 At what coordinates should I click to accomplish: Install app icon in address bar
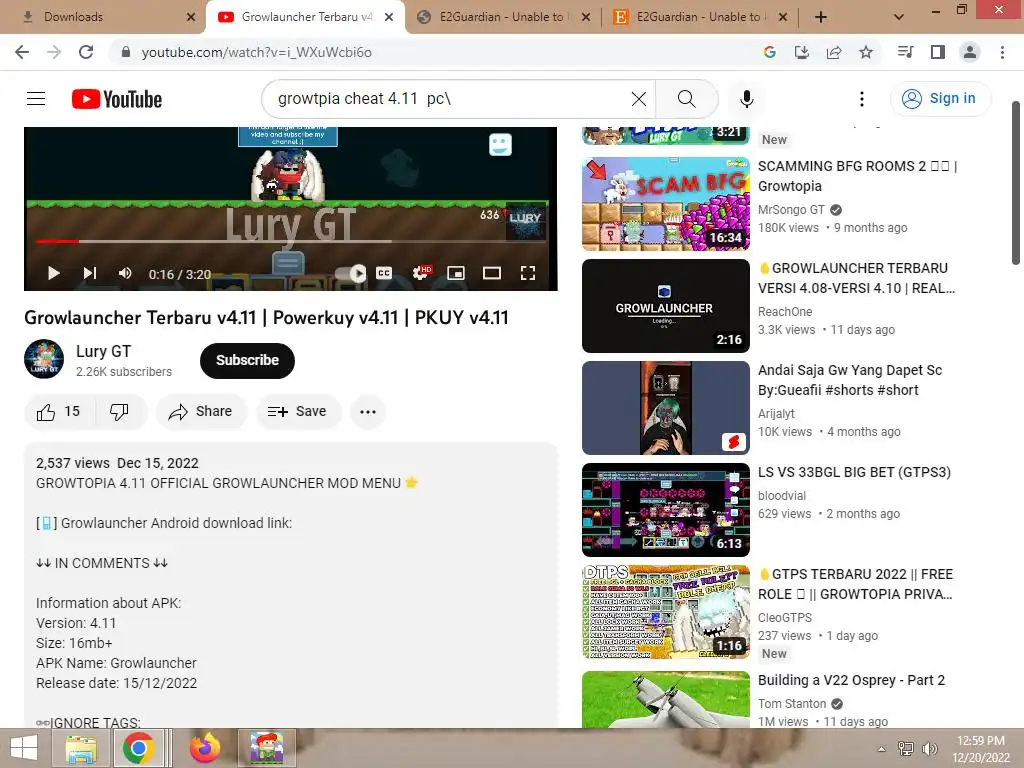(801, 52)
